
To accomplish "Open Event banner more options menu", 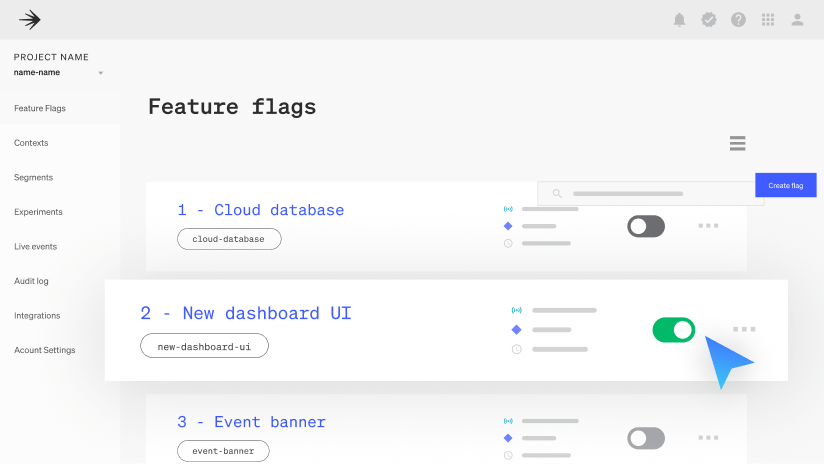I will [x=708, y=438].
